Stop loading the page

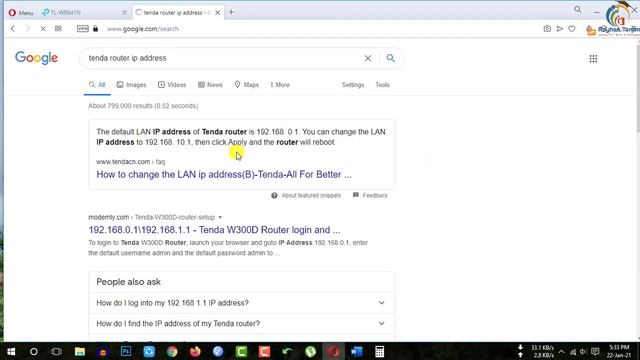[x=43, y=29]
